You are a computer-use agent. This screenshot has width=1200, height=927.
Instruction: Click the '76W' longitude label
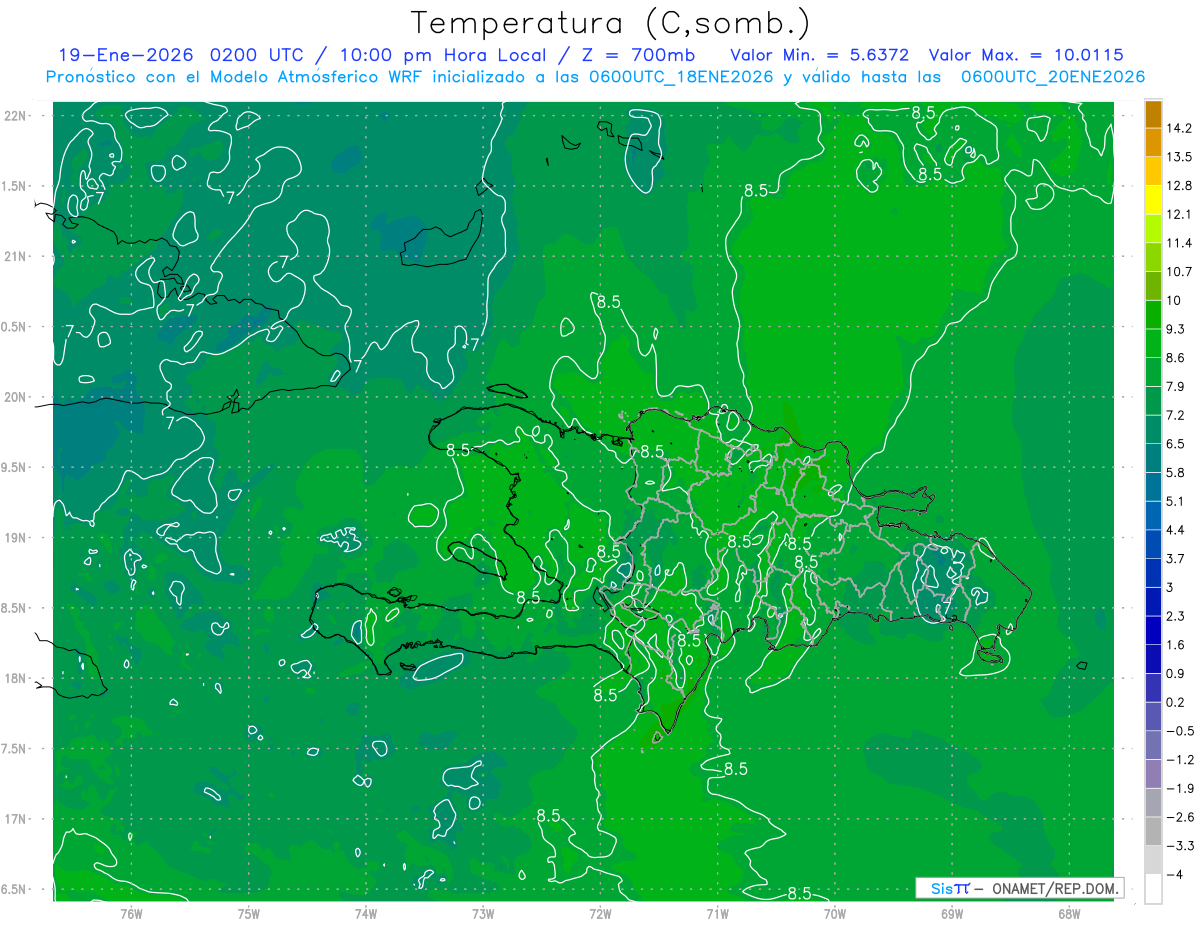[131, 913]
